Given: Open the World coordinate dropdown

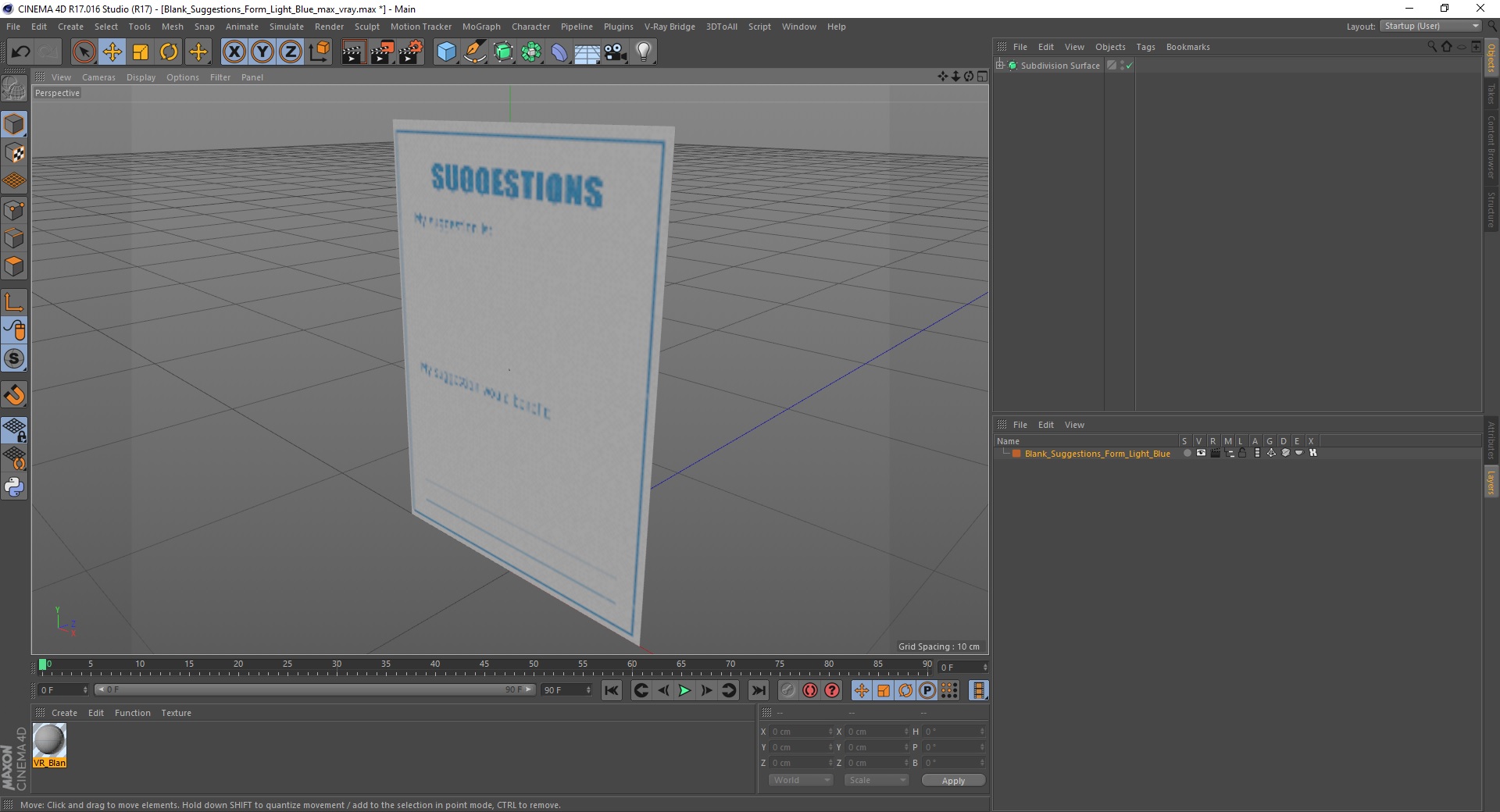Looking at the screenshot, I should [x=801, y=780].
